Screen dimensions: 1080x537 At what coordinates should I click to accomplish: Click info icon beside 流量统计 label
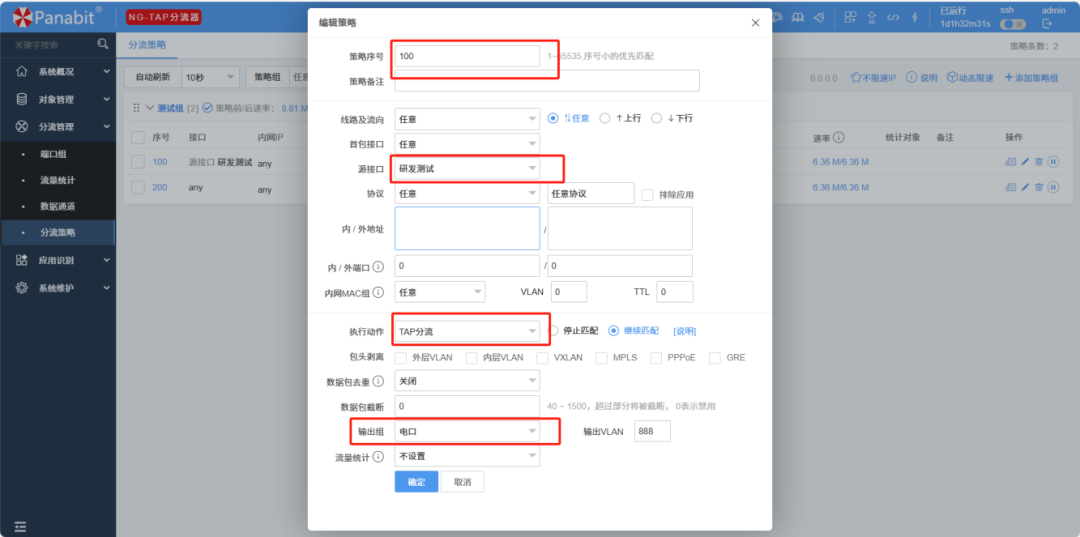point(378,456)
